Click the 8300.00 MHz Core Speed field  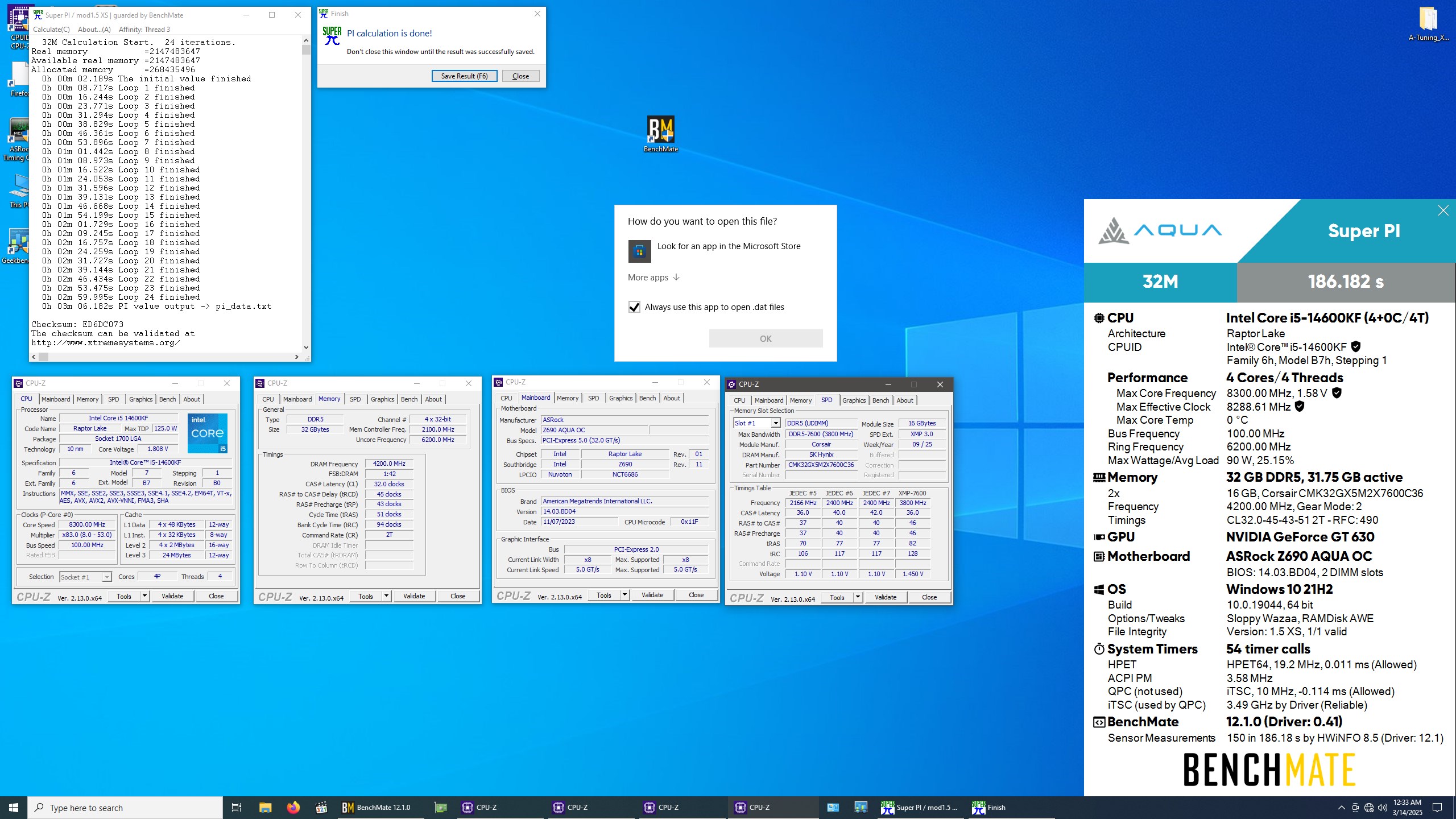[87, 525]
